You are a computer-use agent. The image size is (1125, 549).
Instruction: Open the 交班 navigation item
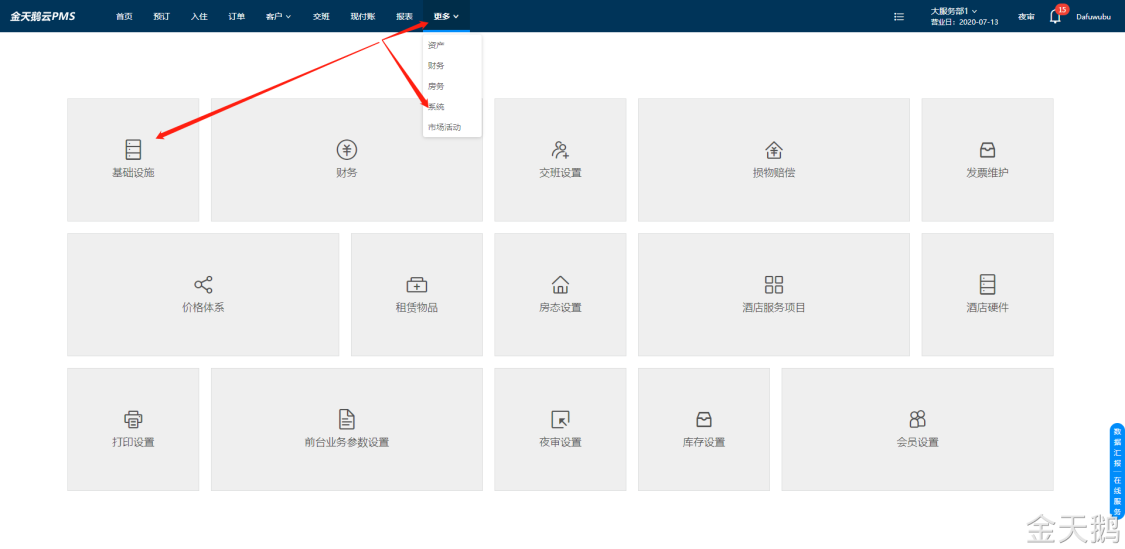click(x=321, y=16)
